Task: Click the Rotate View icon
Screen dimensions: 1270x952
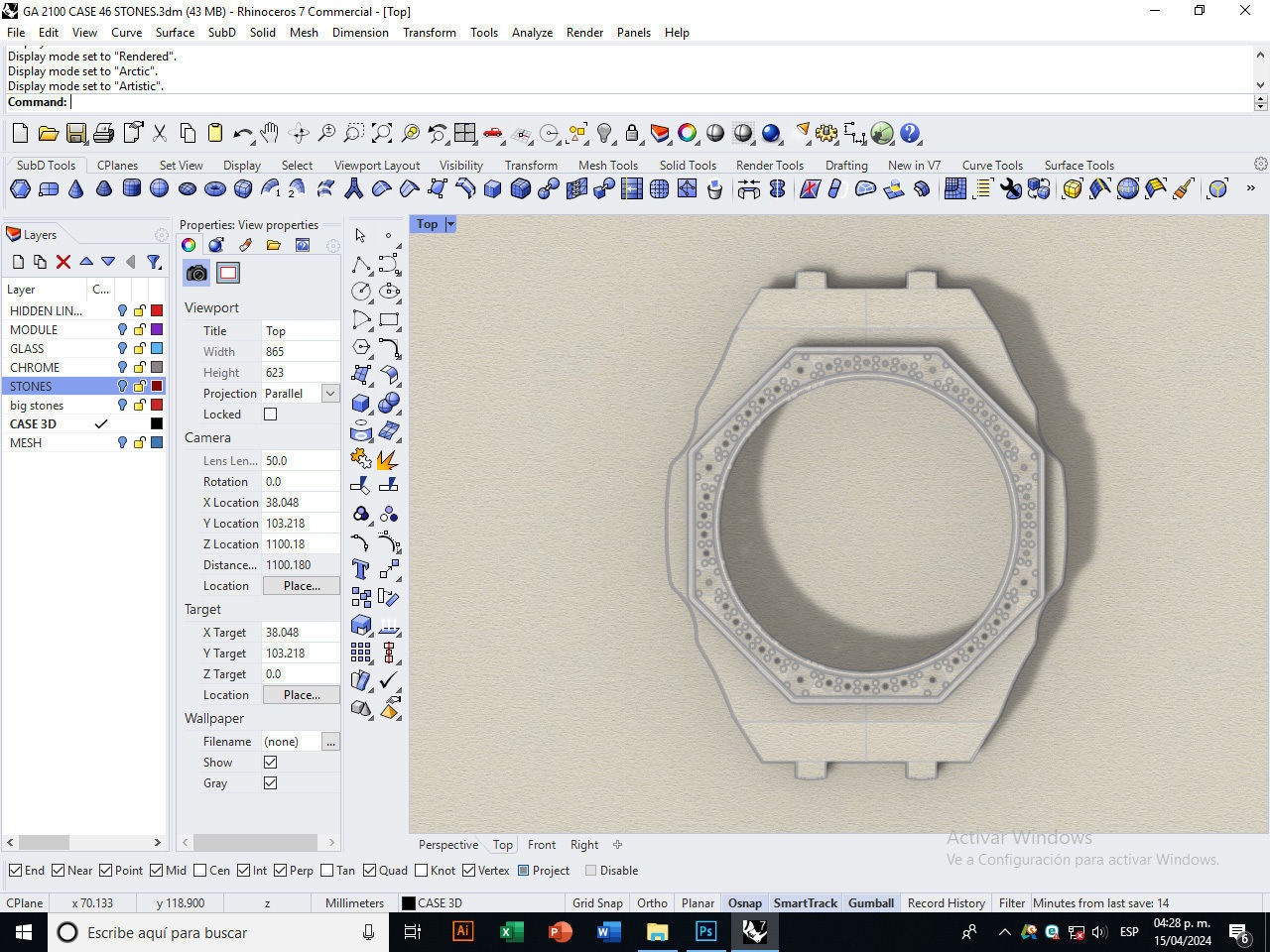Action: pyautogui.click(x=299, y=133)
